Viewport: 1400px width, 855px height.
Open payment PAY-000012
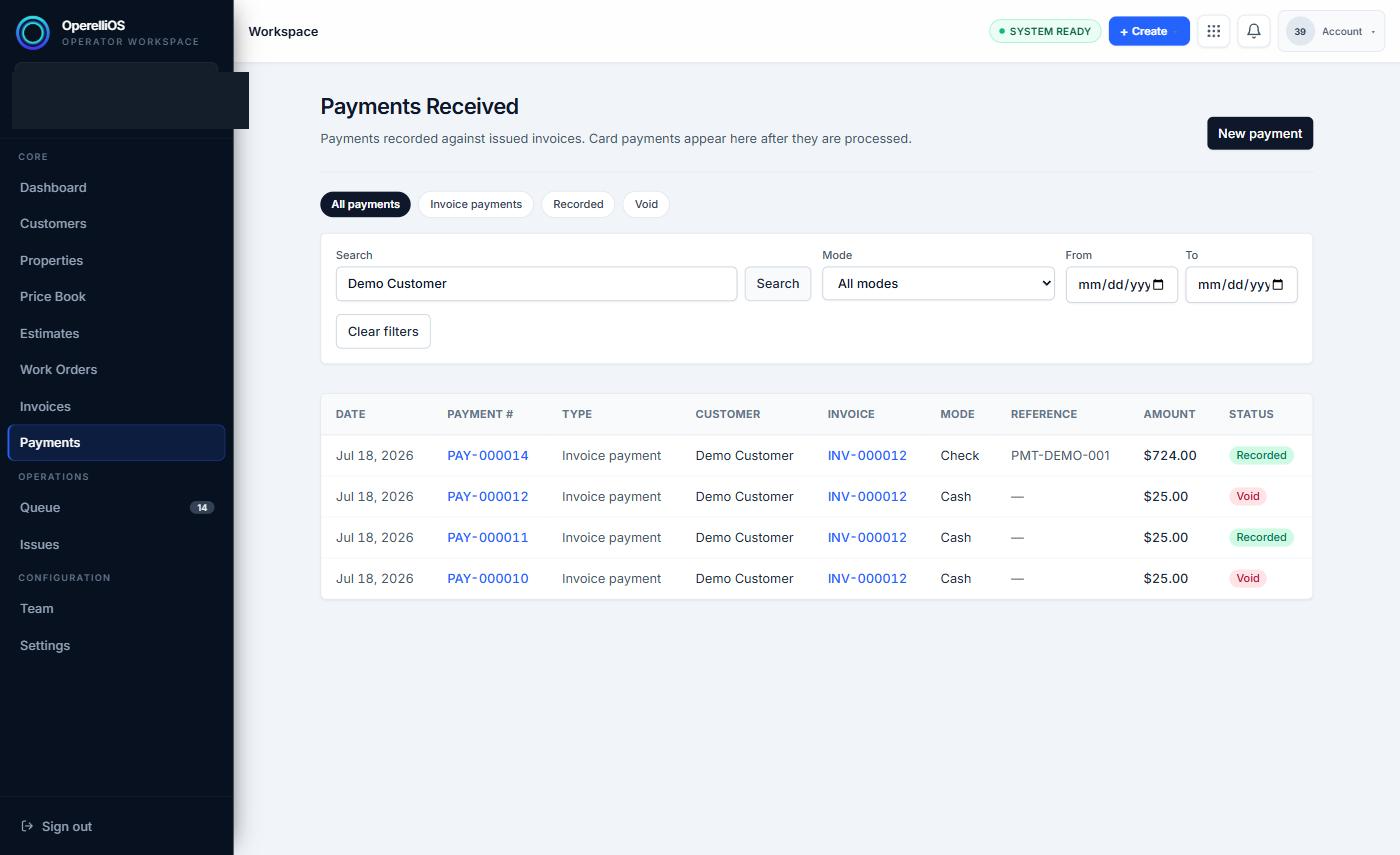click(488, 497)
